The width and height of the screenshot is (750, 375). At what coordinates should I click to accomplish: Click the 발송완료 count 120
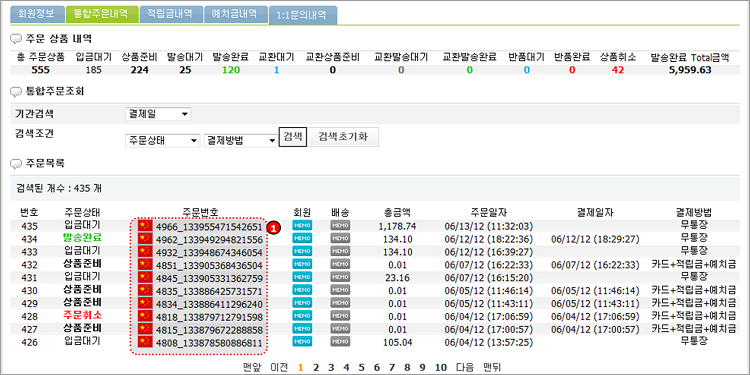(231, 70)
